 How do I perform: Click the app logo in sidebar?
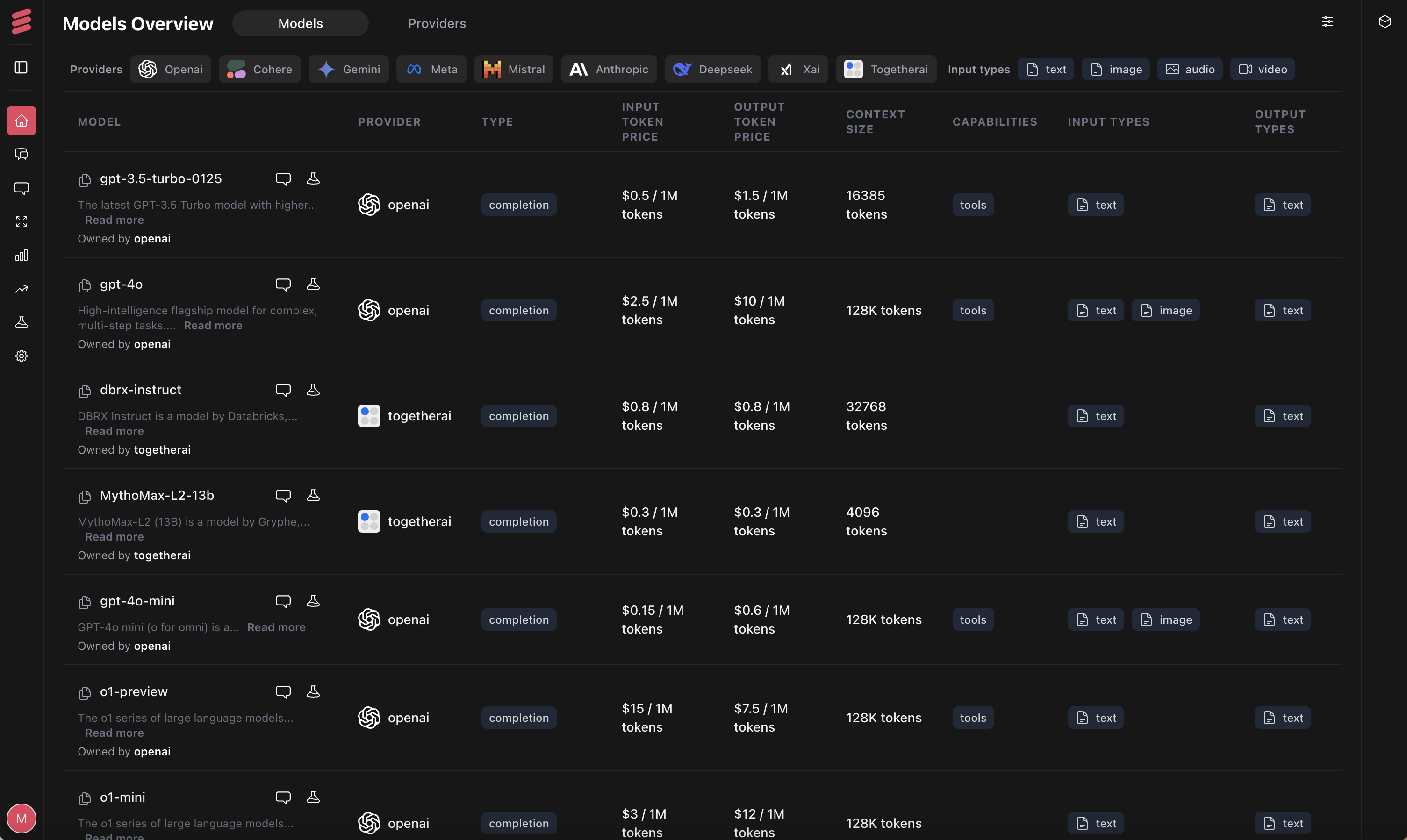[22, 21]
